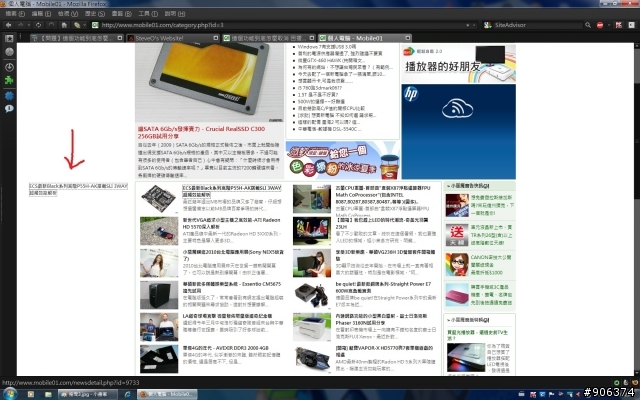Click the Crucial SSD product photo
The width and height of the screenshot is (640, 400).
(x=209, y=82)
